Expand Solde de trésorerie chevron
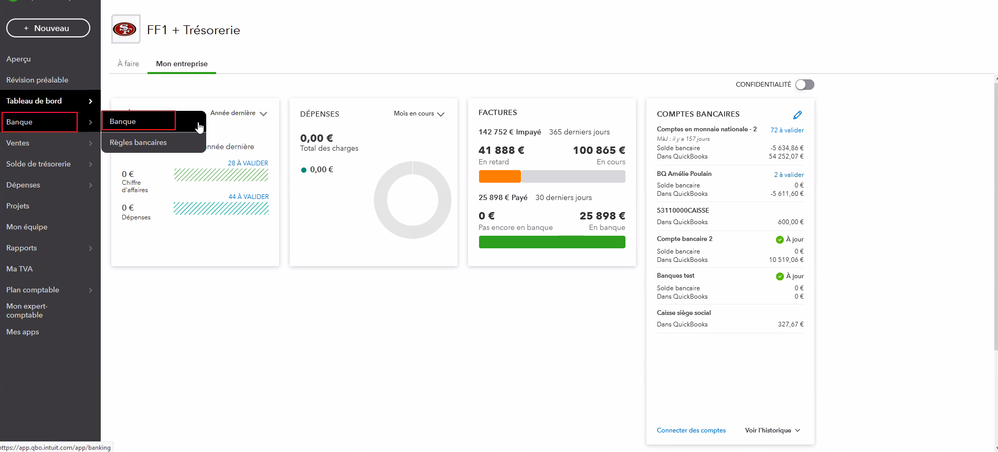This screenshot has width=998, height=452. tap(90, 164)
